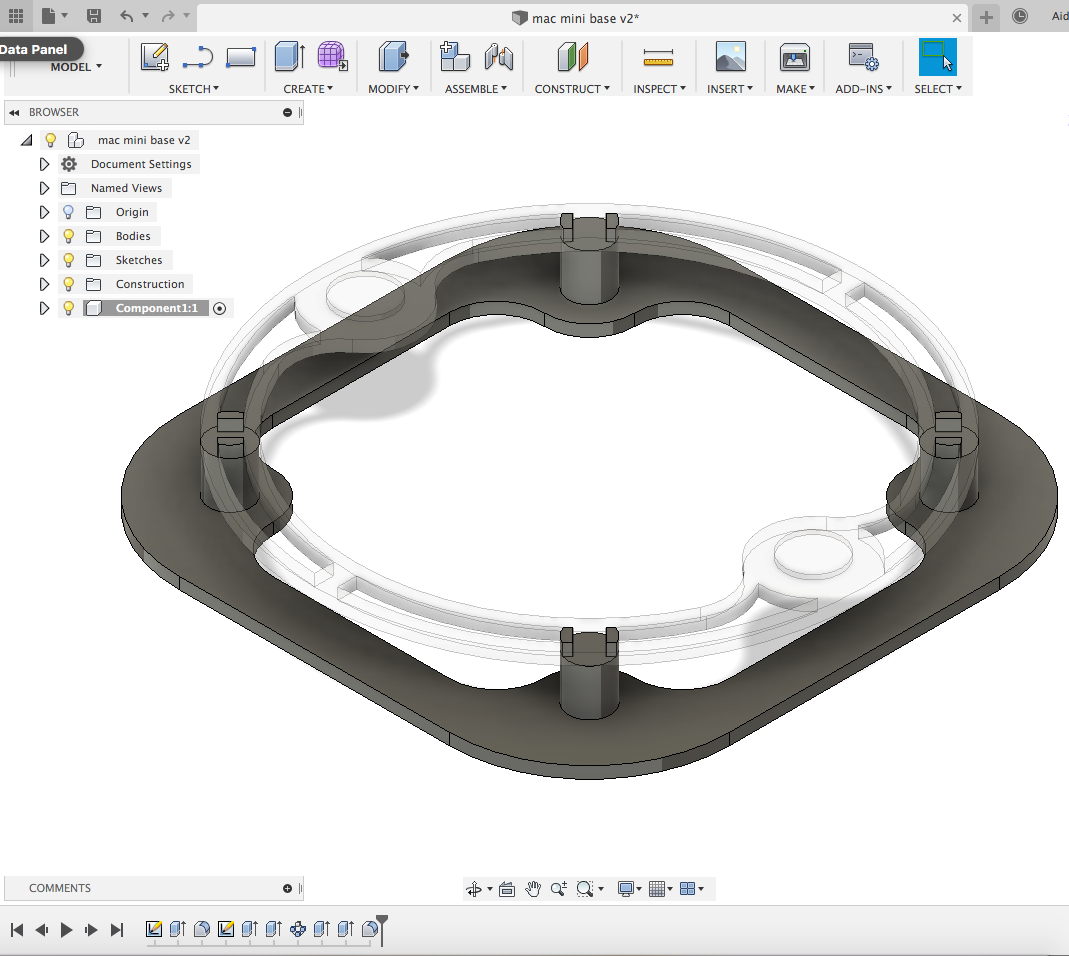Expand the Document Settings node
Screen dimensions: 1069x956
(44, 164)
